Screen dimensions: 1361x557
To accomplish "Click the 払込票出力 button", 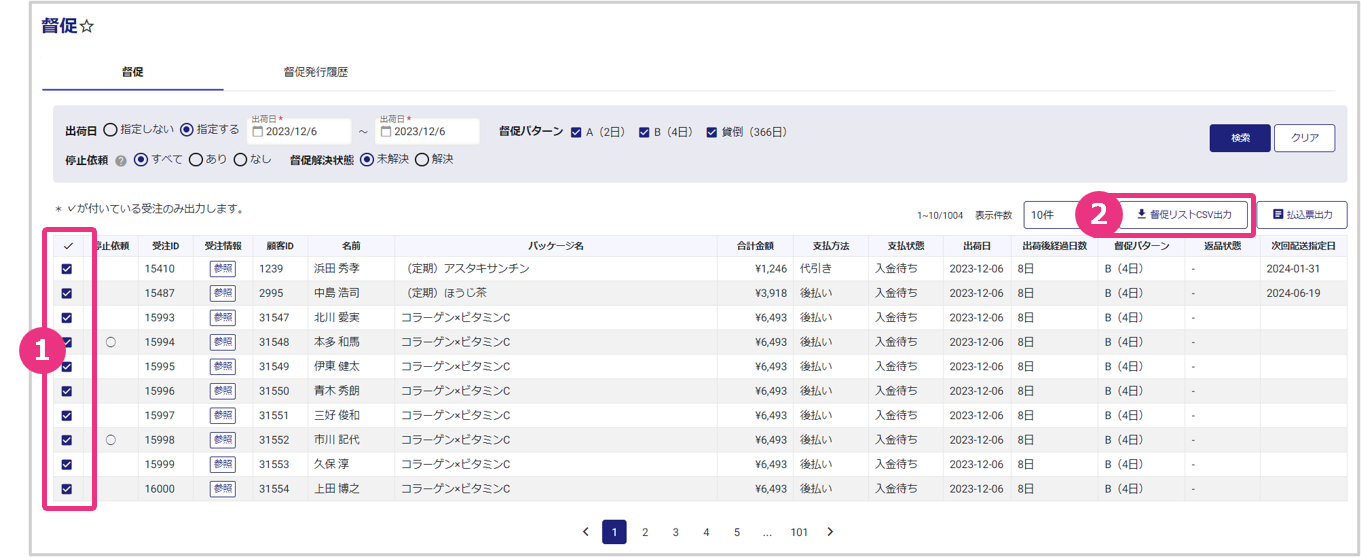I will click(1301, 215).
